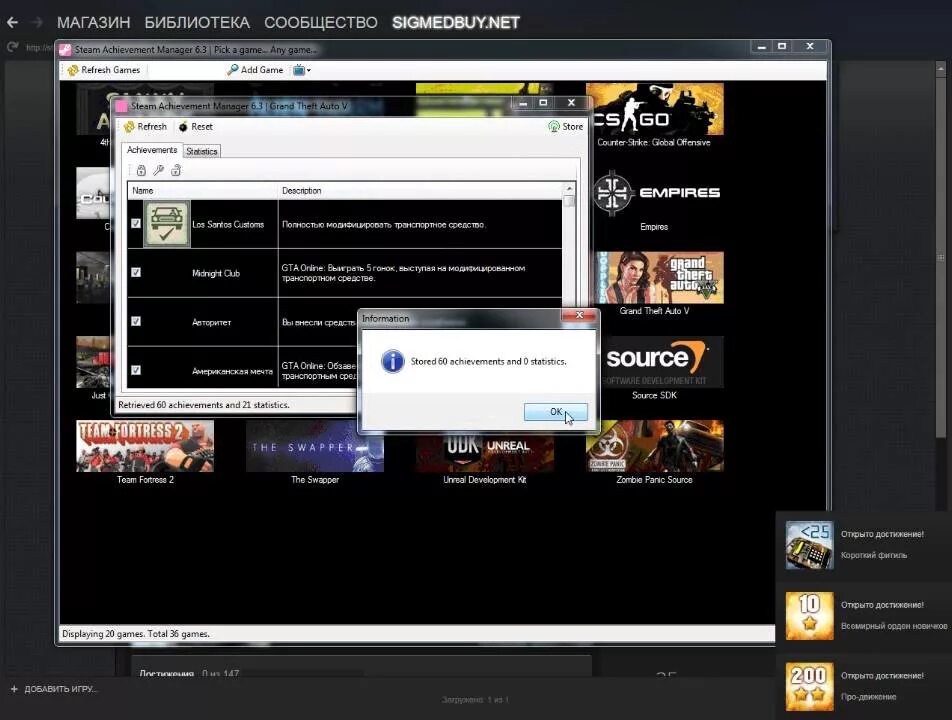
Task: Click Refresh in the Grand Theft Auto V window
Action: pyautogui.click(x=146, y=126)
